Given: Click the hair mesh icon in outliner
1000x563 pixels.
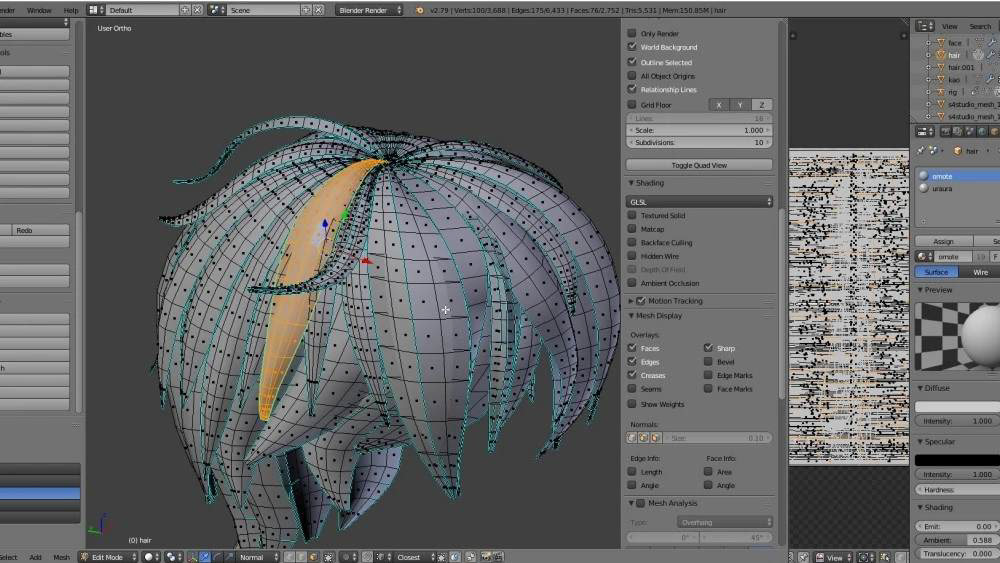Looking at the screenshot, I should click(940, 55).
